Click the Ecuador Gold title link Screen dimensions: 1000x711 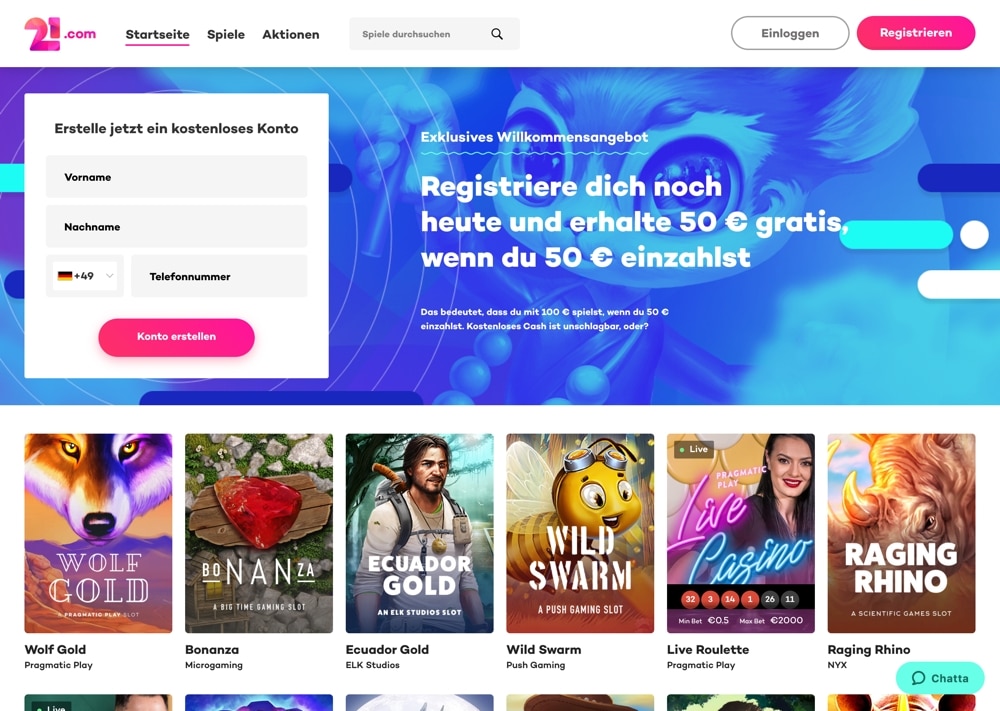tap(387, 650)
